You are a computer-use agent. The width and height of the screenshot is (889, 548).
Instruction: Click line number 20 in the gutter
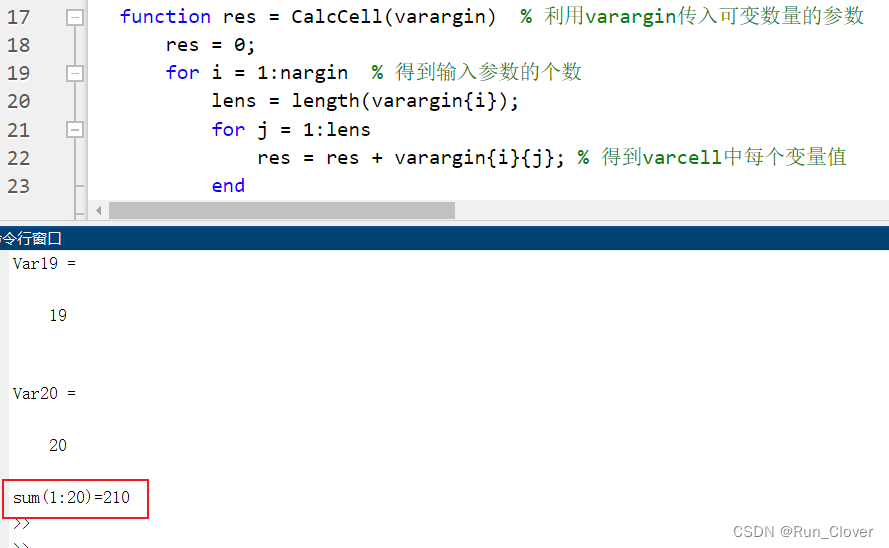[x=18, y=101]
